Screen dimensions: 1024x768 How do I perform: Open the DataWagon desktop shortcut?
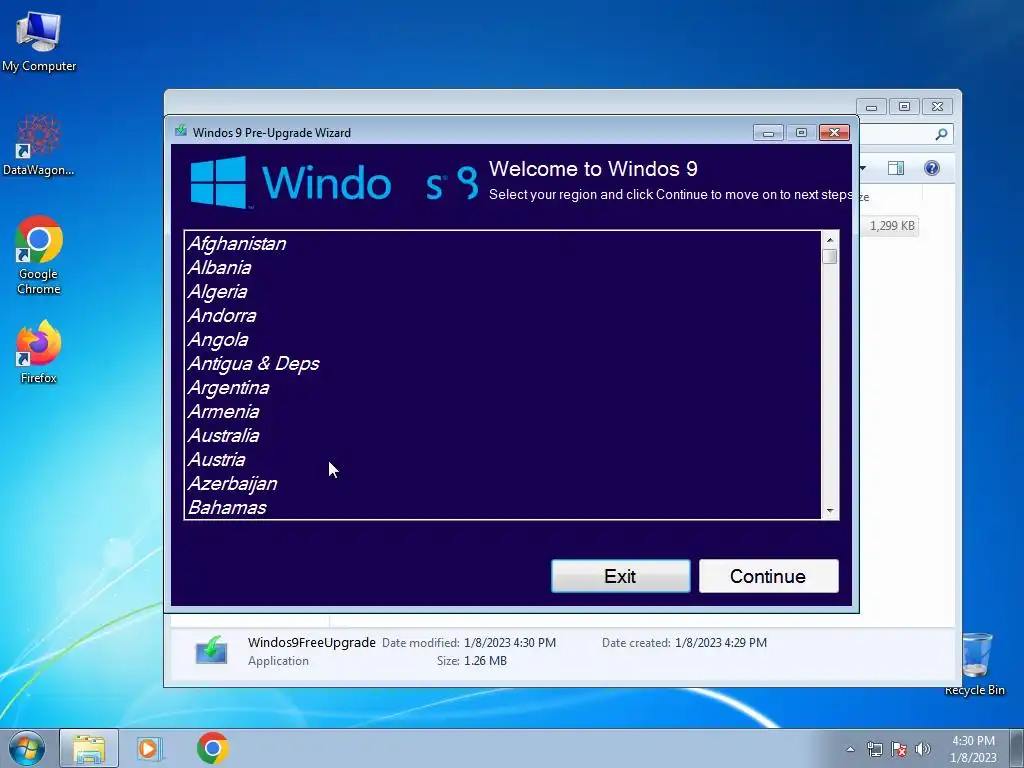[39, 145]
